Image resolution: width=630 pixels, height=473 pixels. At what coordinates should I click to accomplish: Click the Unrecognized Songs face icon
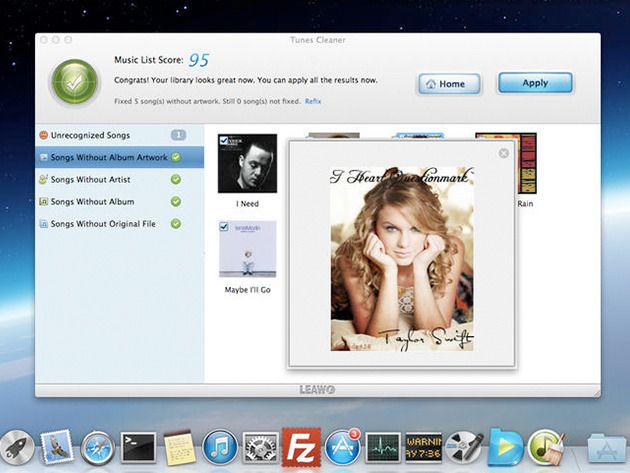(x=43, y=135)
